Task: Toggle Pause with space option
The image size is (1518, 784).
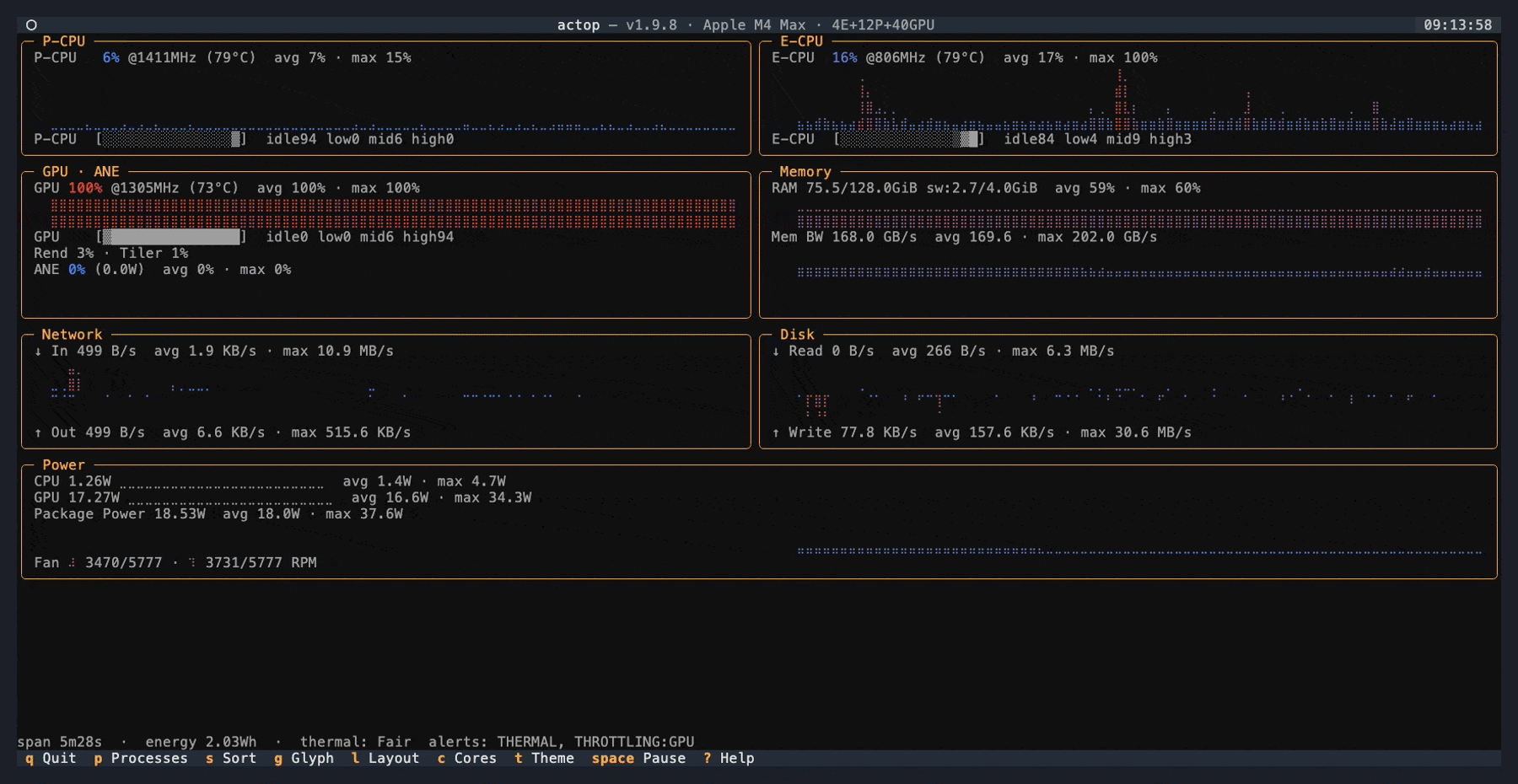Action: coord(638,759)
